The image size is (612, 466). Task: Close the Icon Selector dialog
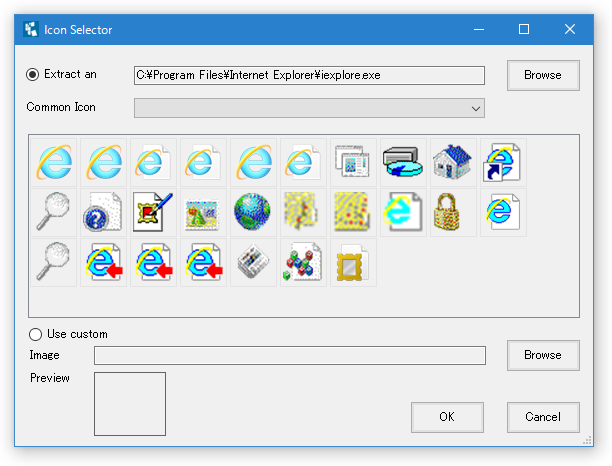[x=570, y=29]
